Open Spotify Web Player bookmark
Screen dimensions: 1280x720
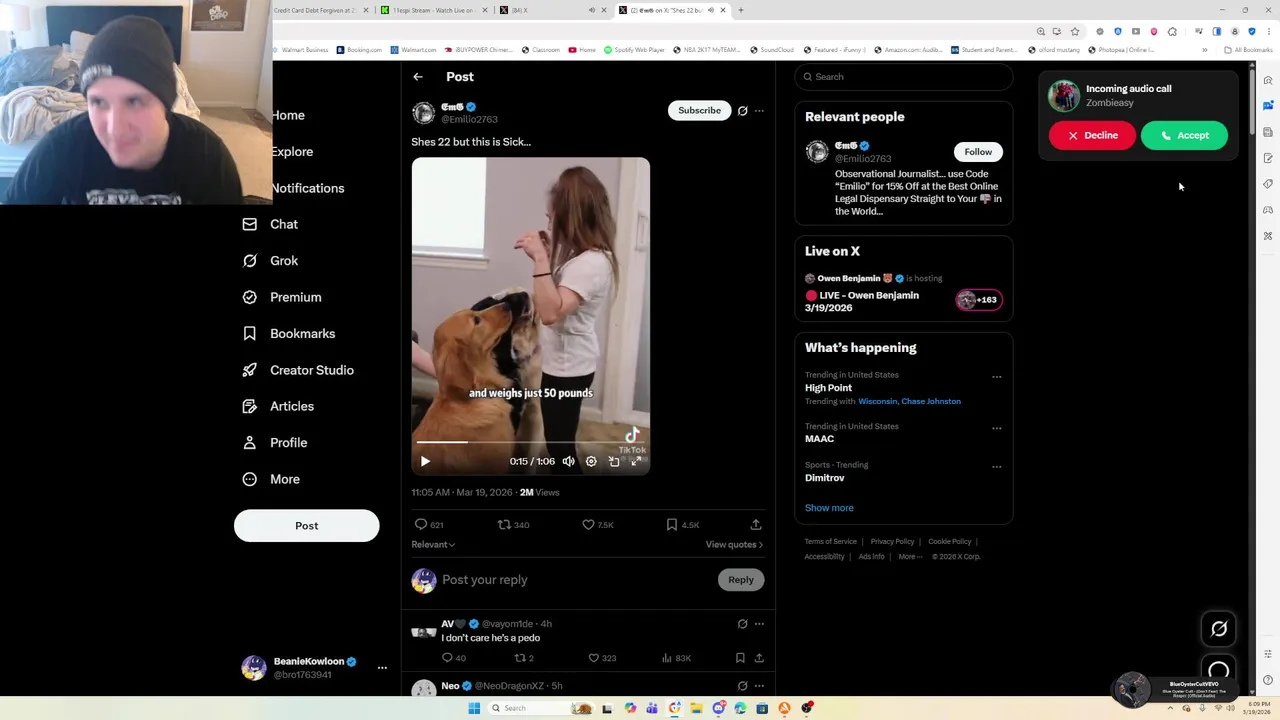coord(635,50)
